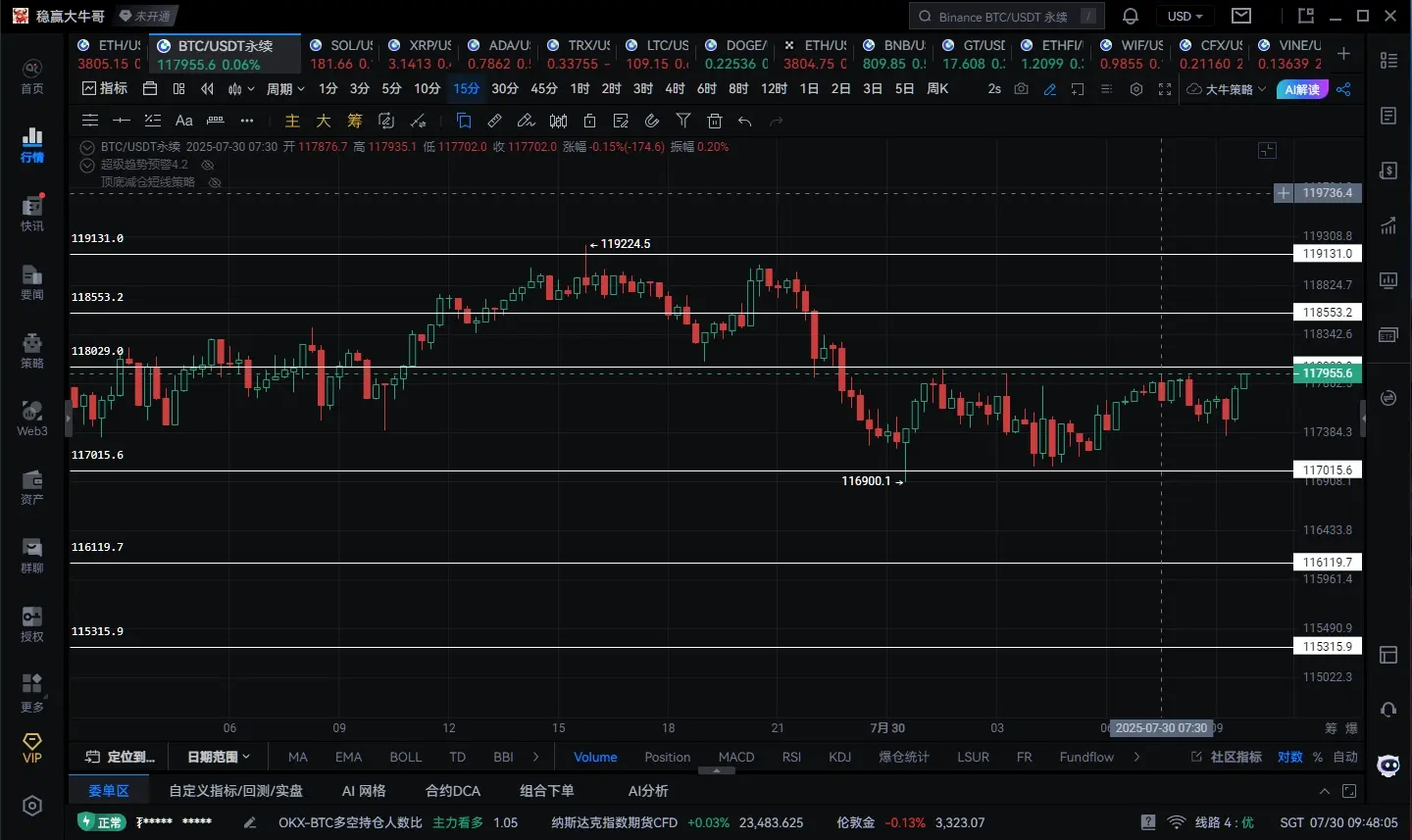Toggle visibility of 超级趋势预警4.2 indicator
This screenshot has height=840, width=1412.
pos(207,165)
